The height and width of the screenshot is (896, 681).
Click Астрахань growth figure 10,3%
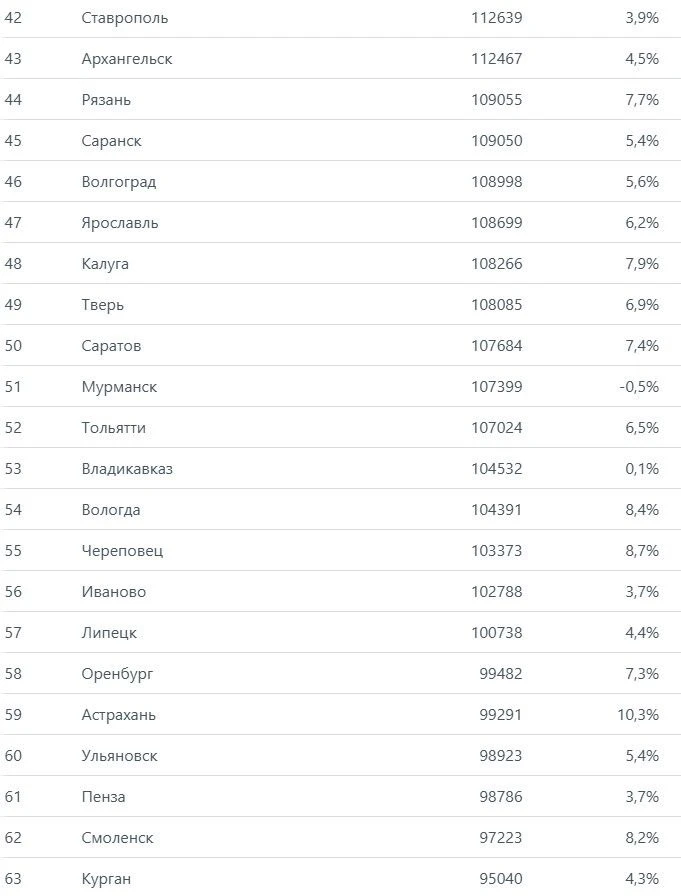(x=638, y=715)
